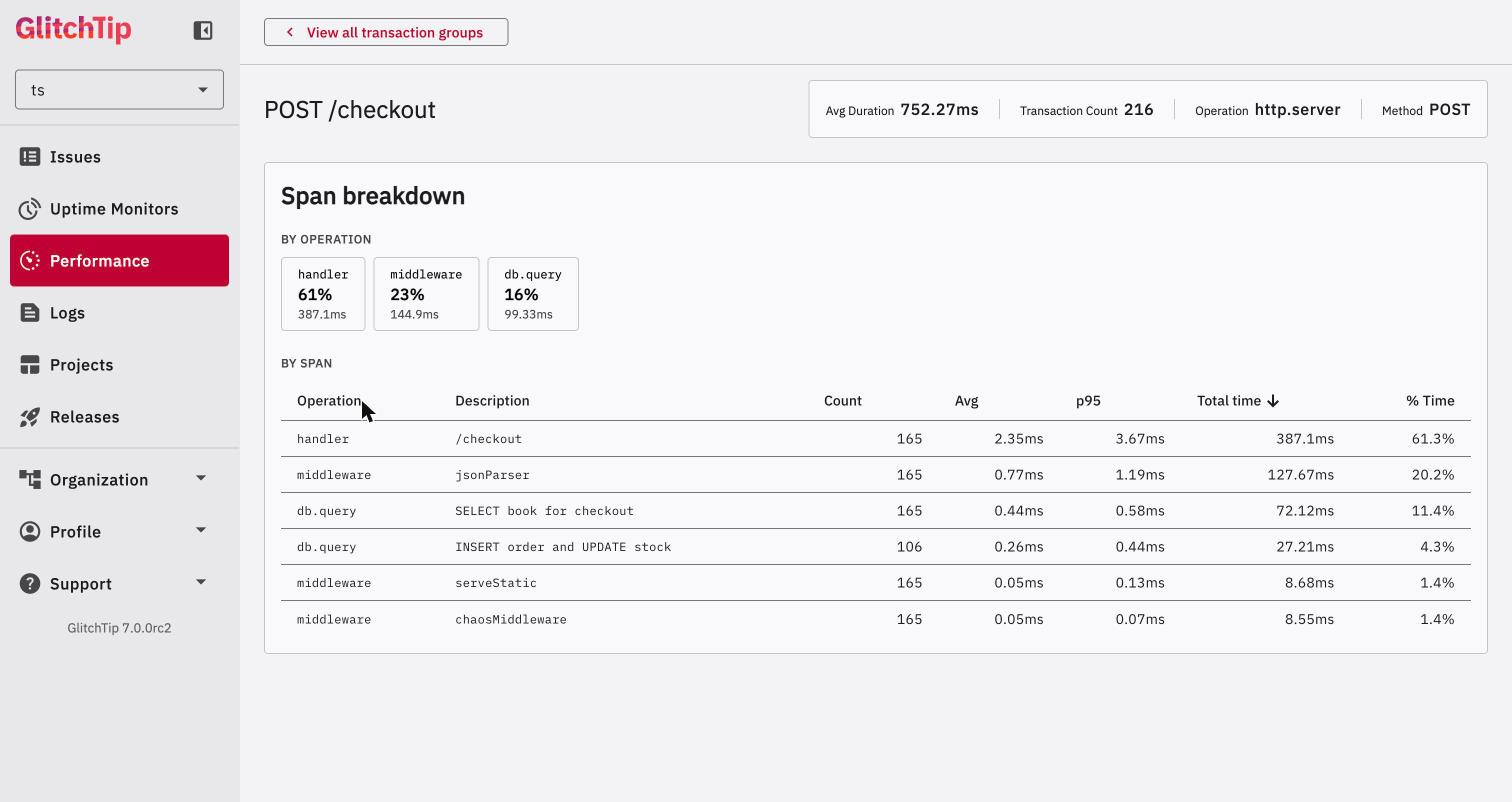Sort by Description column header
Viewport: 1512px width, 802px height.
(x=492, y=401)
